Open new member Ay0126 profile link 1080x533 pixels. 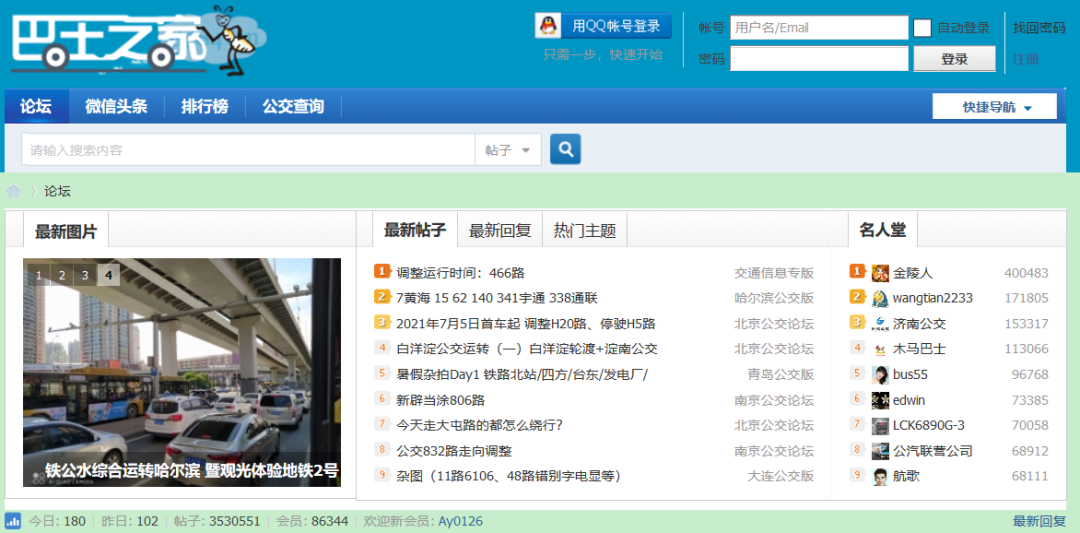[x=460, y=521]
